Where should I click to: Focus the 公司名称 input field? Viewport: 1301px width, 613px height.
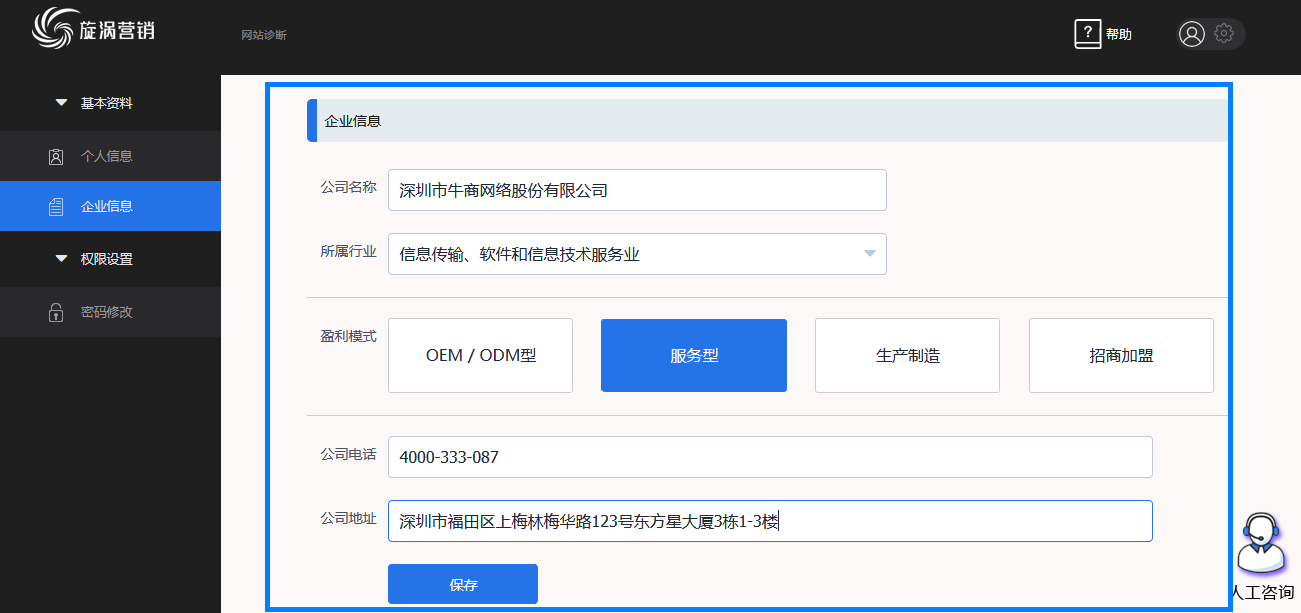click(x=637, y=190)
